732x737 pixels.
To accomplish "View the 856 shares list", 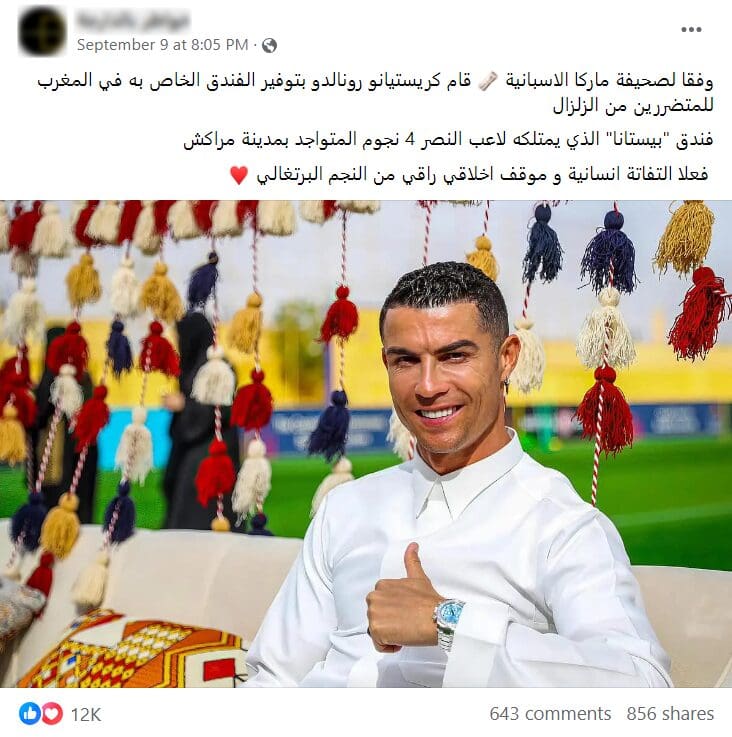I will coord(670,713).
